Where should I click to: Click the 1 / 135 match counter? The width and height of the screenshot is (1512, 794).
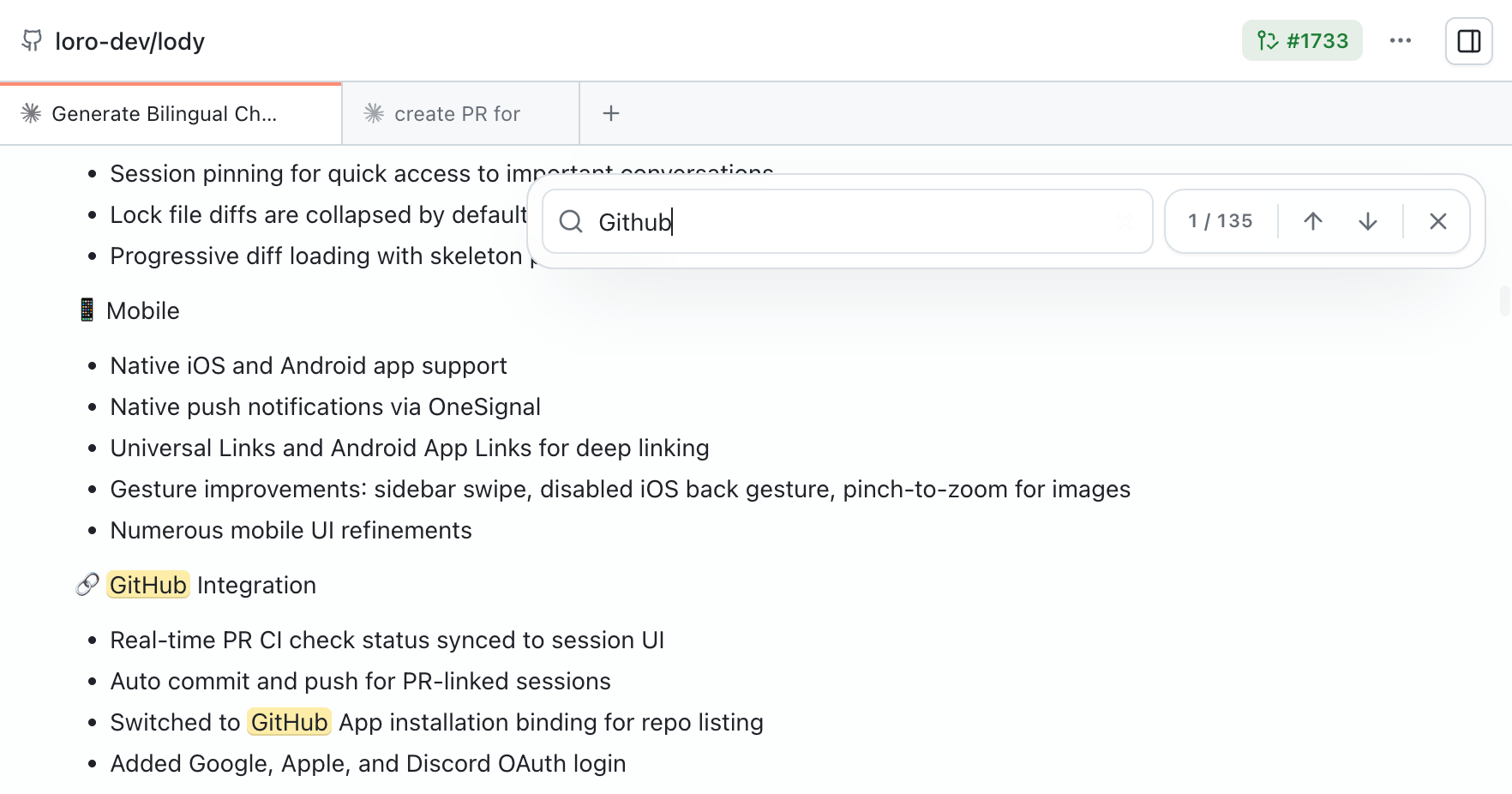coord(1220,221)
